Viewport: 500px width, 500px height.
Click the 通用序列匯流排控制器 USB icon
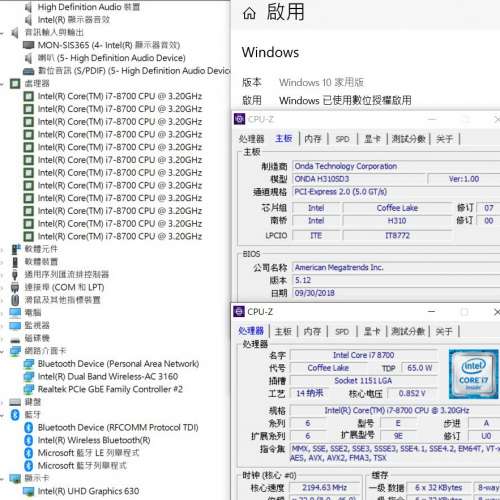15,275
